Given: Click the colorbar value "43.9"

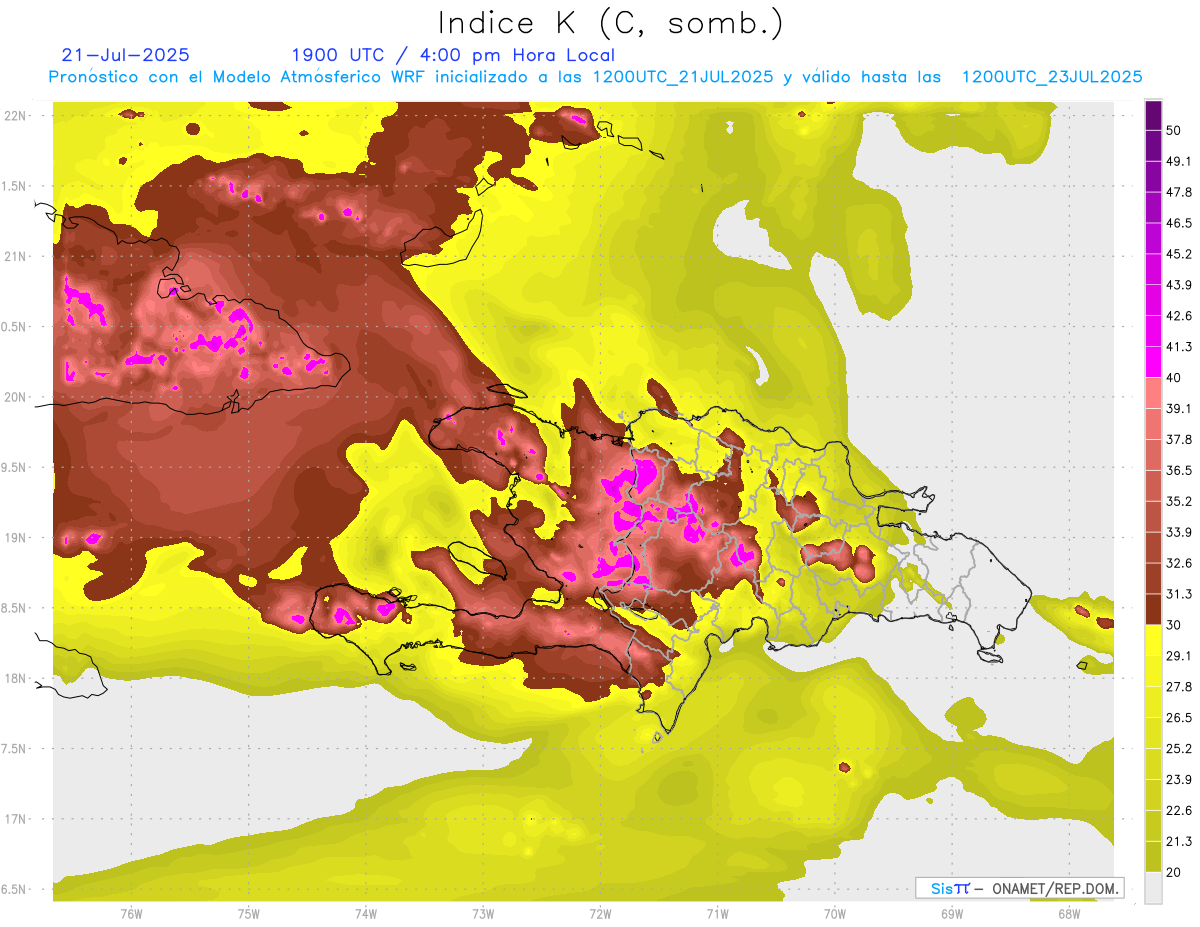Looking at the screenshot, I should click(x=1179, y=284).
